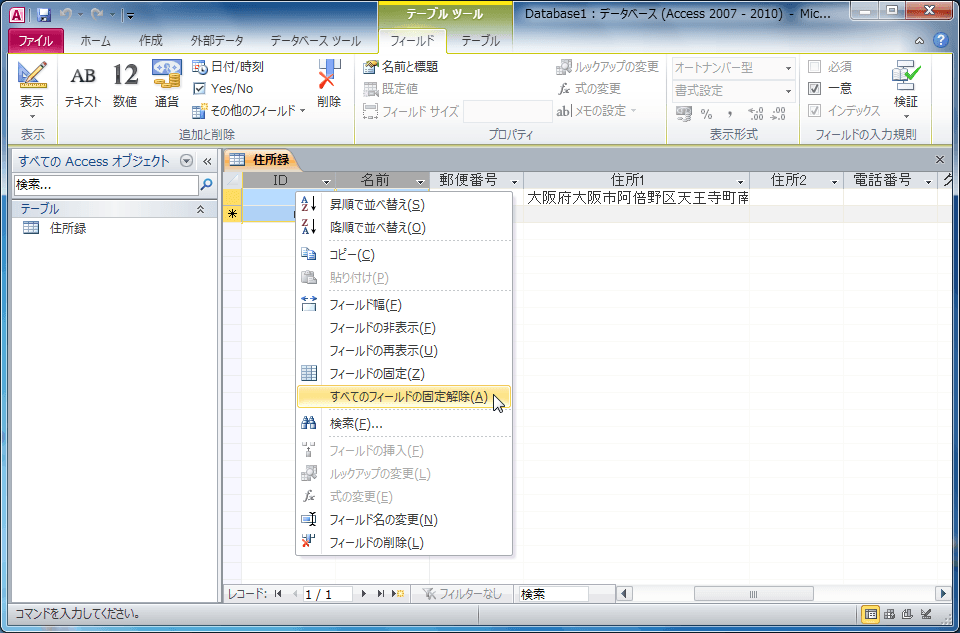Add a 通貨 currency field
Image resolution: width=960 pixels, height=633 pixels.
point(166,86)
